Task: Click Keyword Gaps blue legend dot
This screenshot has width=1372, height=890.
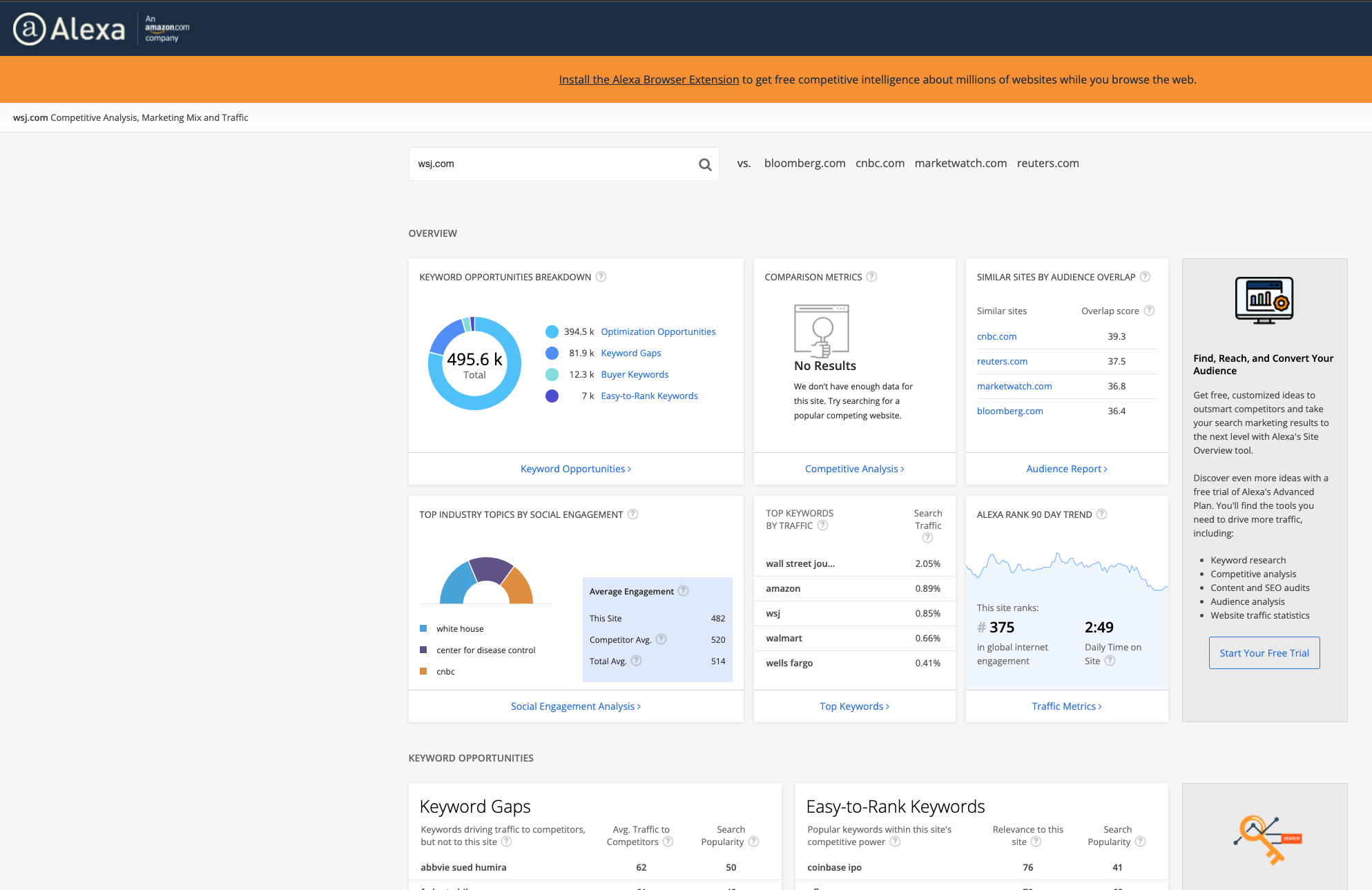Action: point(552,354)
